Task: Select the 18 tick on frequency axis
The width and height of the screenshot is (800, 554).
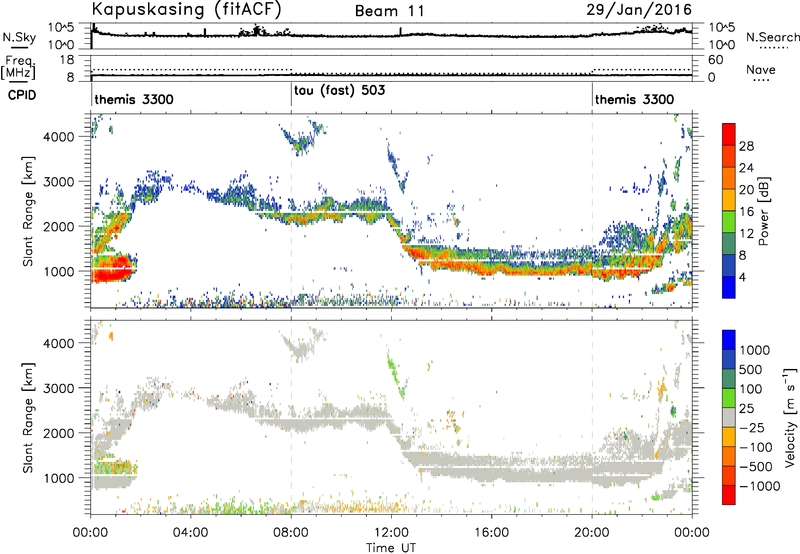Action: coord(67,60)
